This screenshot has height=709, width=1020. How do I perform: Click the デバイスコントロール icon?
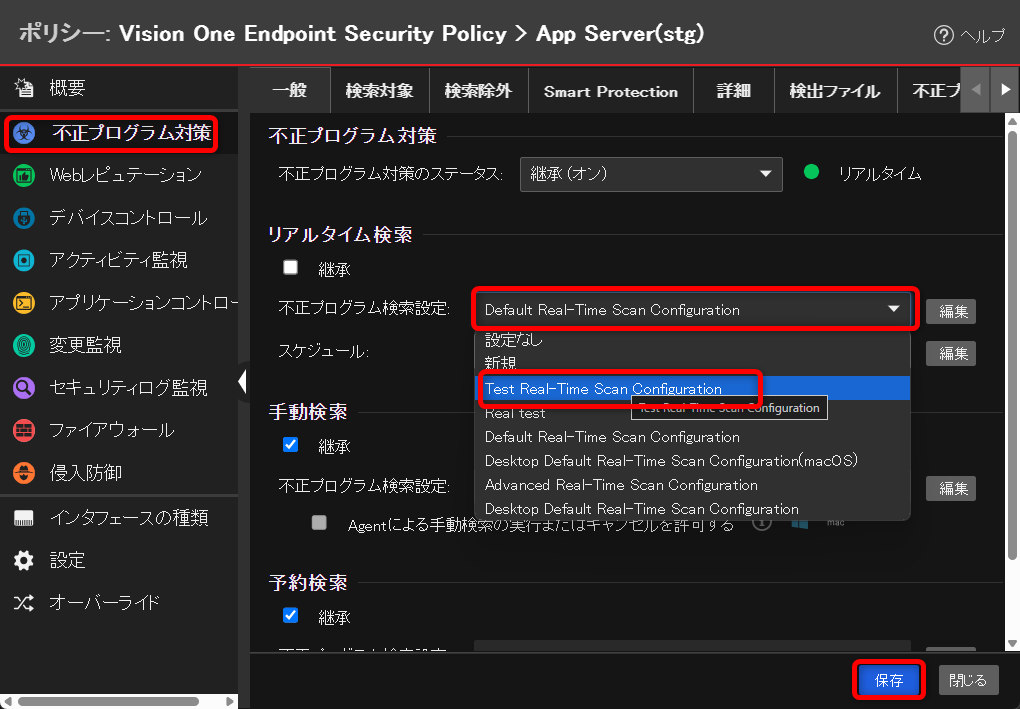click(x=24, y=218)
